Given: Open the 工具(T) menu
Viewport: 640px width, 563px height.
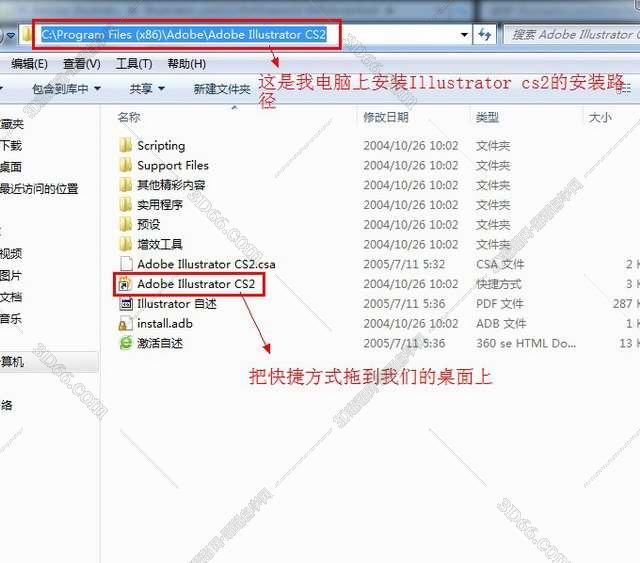Looking at the screenshot, I should 134,64.
